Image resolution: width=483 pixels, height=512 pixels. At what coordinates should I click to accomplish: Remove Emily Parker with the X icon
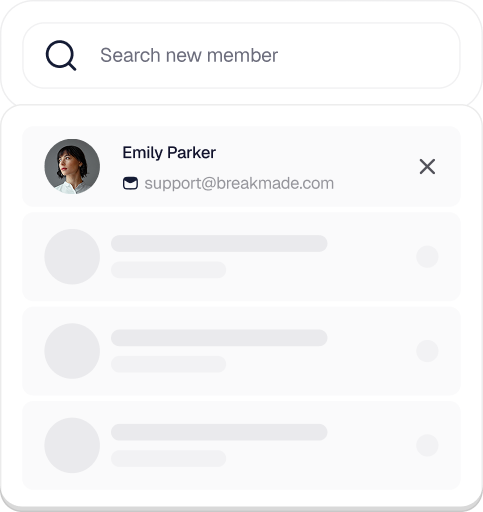point(427,166)
